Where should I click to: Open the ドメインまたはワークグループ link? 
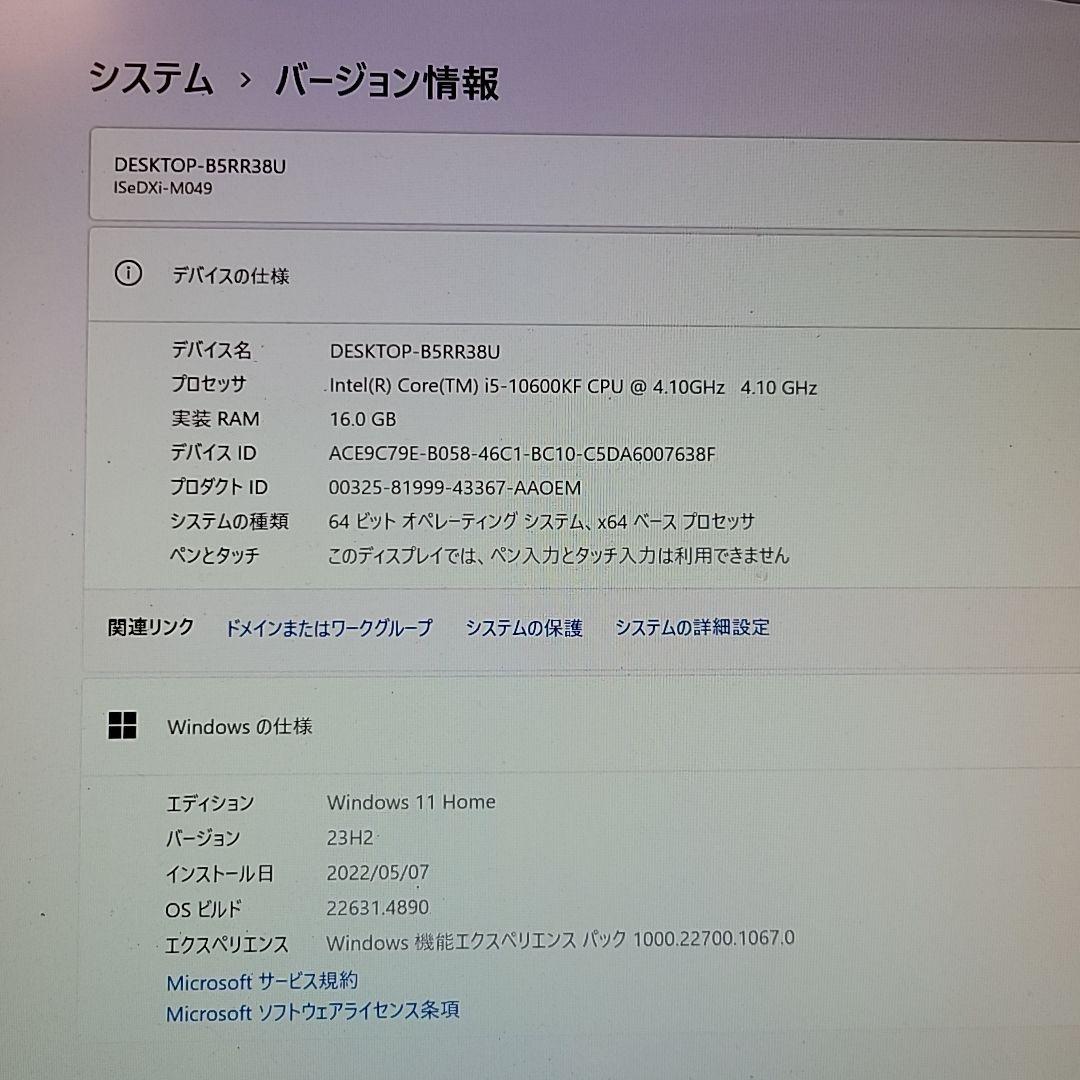[330, 627]
